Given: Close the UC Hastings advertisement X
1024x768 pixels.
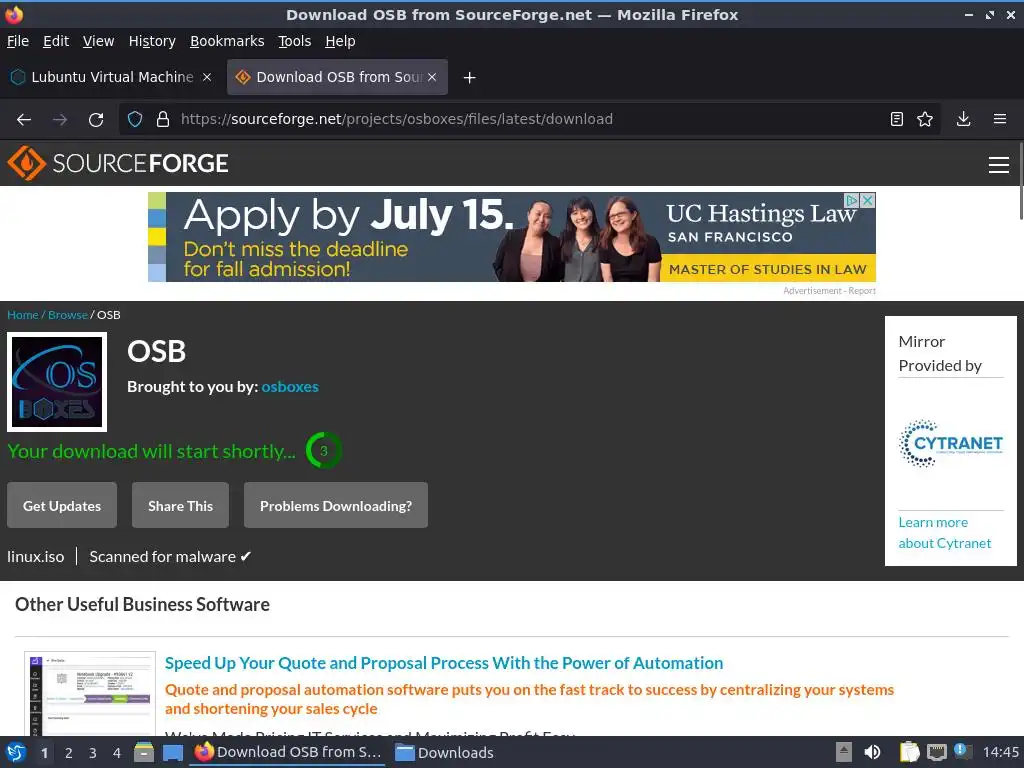Looking at the screenshot, I should tap(868, 200).
